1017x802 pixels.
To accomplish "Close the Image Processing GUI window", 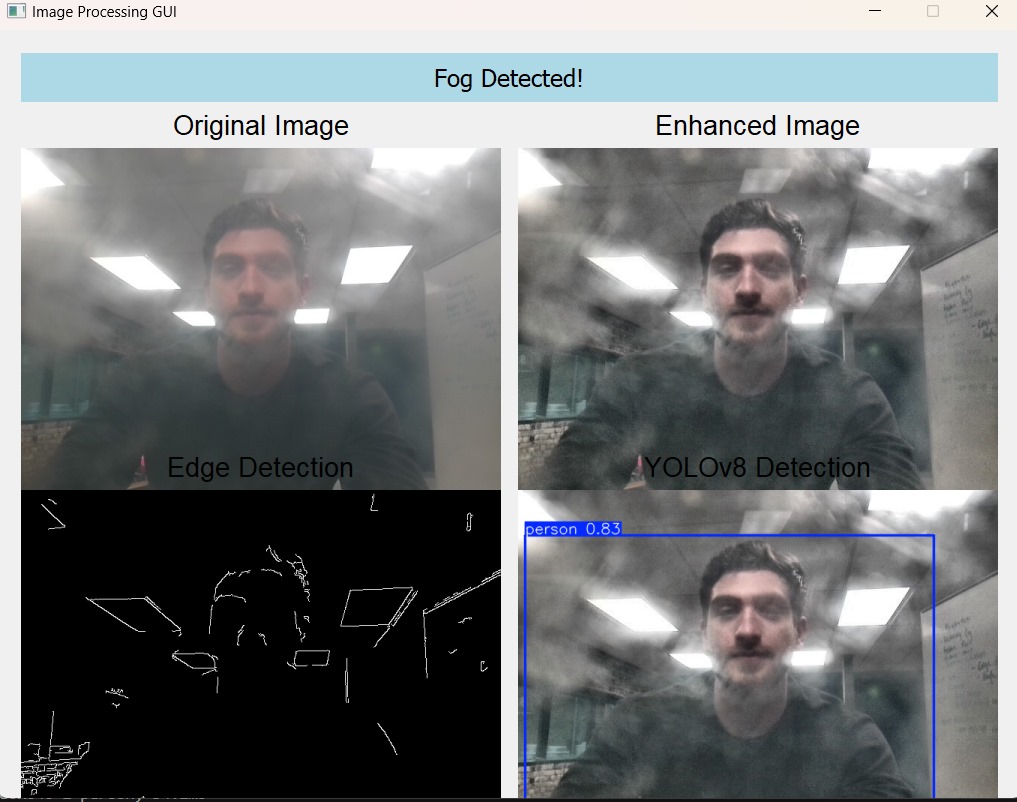I will (x=991, y=11).
